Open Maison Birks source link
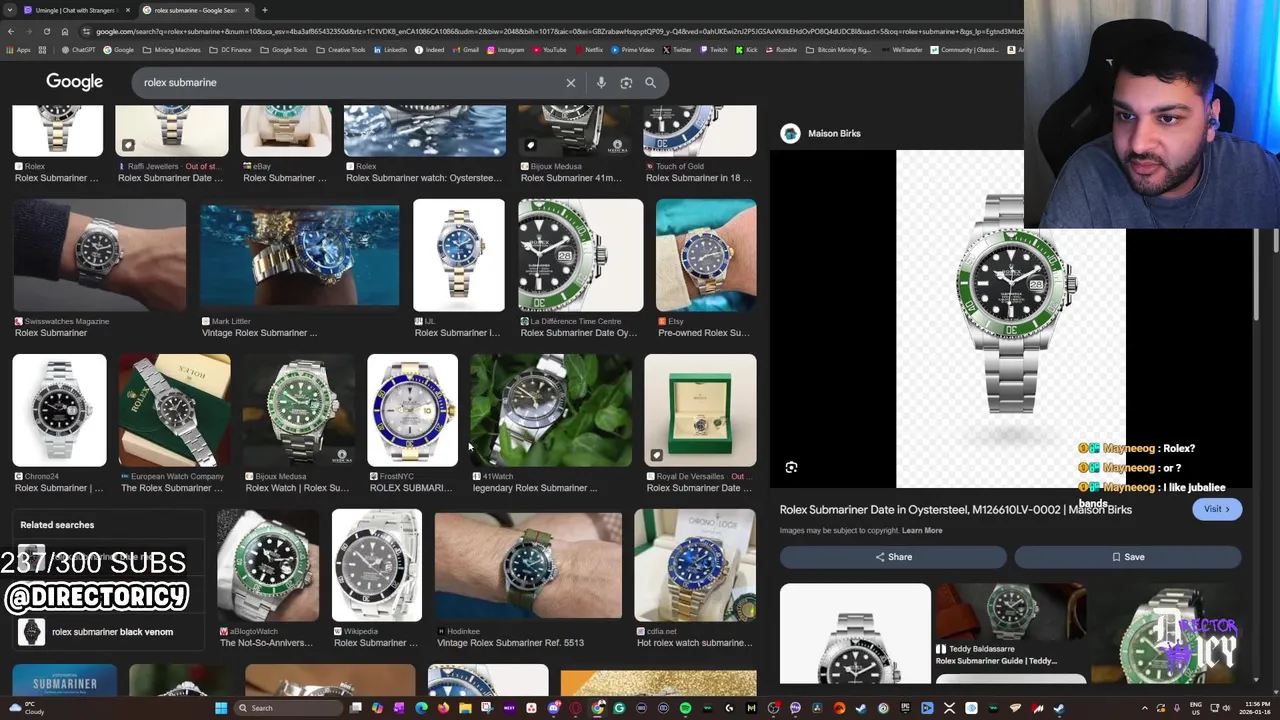Viewport: 1280px width, 720px height. point(834,133)
